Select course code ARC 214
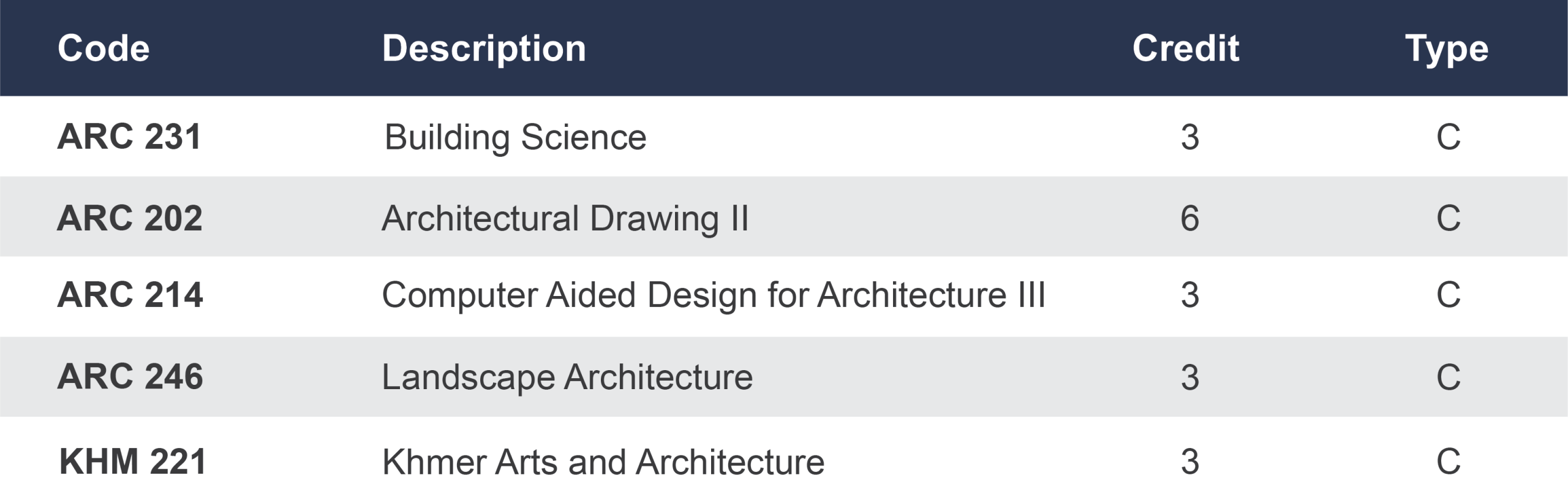 click(130, 295)
